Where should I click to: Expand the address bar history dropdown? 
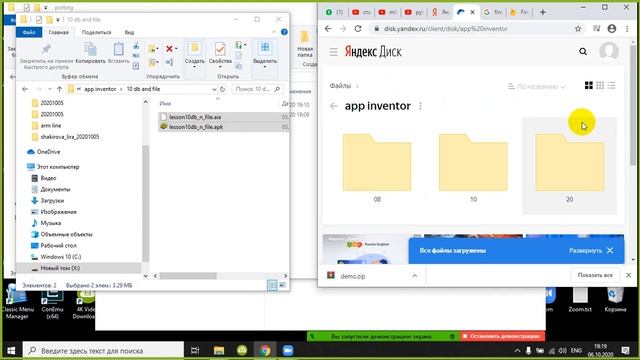[x=214, y=89]
